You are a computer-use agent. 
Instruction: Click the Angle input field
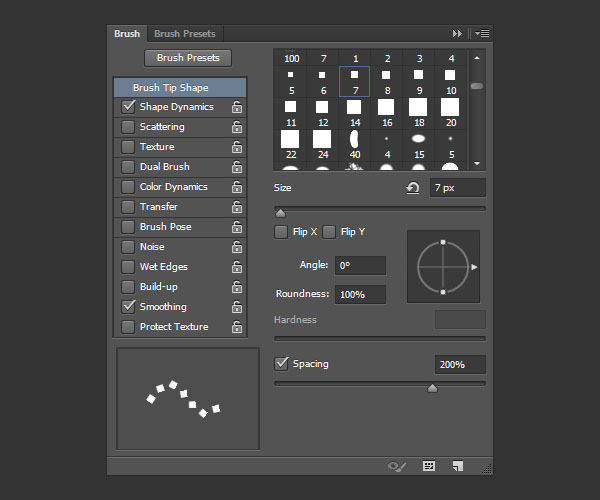point(360,266)
